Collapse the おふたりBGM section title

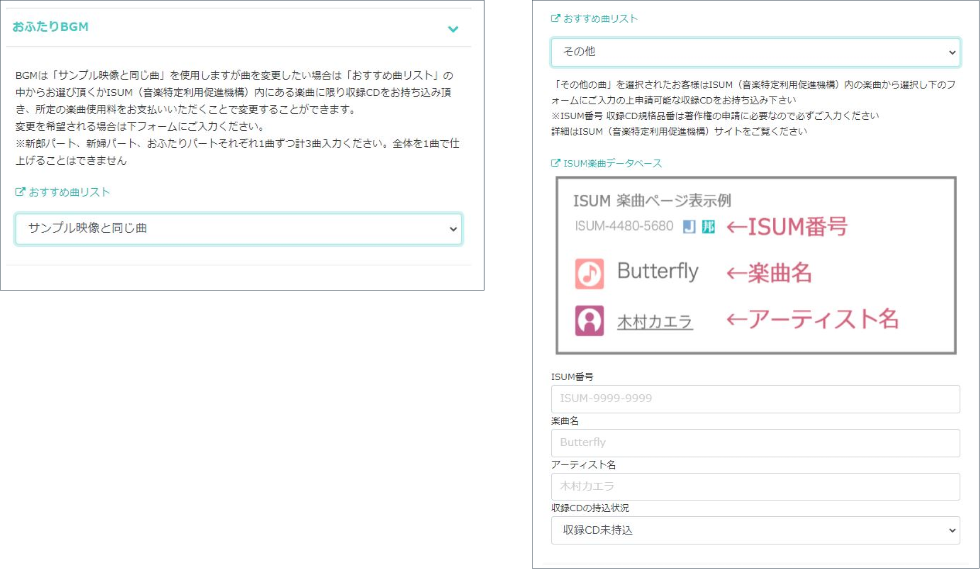click(x=50, y=27)
